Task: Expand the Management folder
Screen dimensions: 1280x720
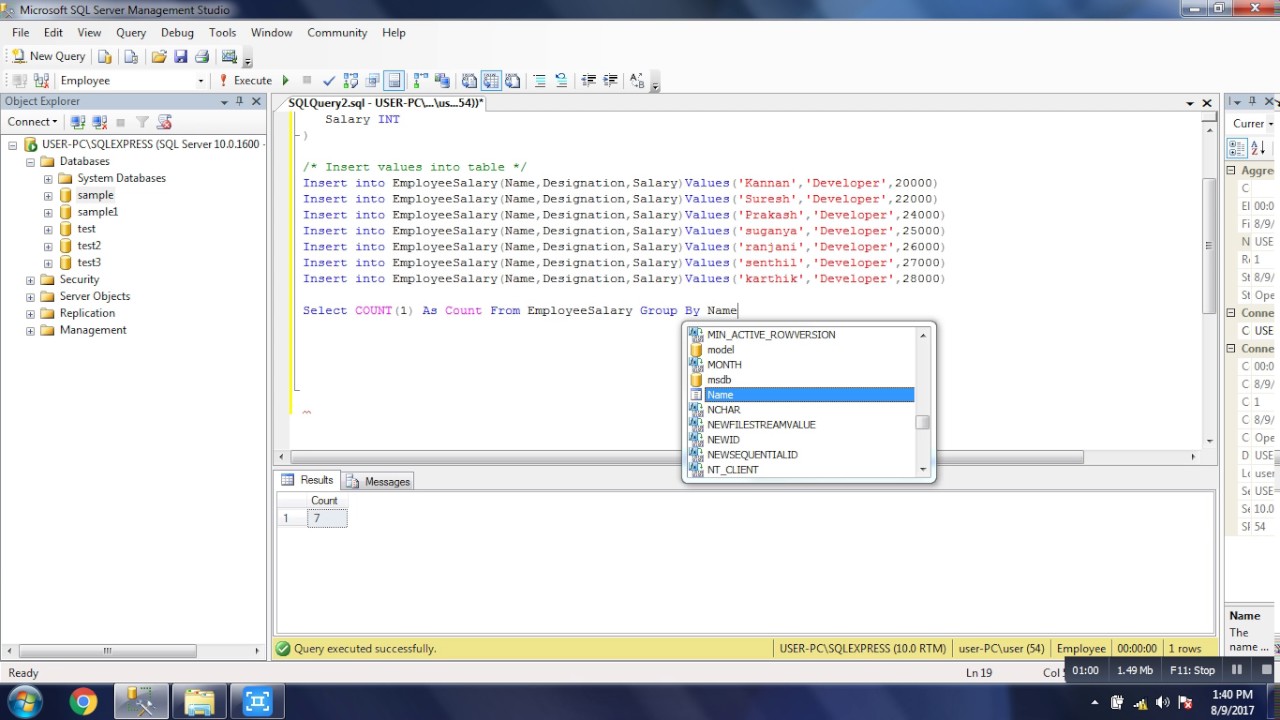Action: pos(30,330)
